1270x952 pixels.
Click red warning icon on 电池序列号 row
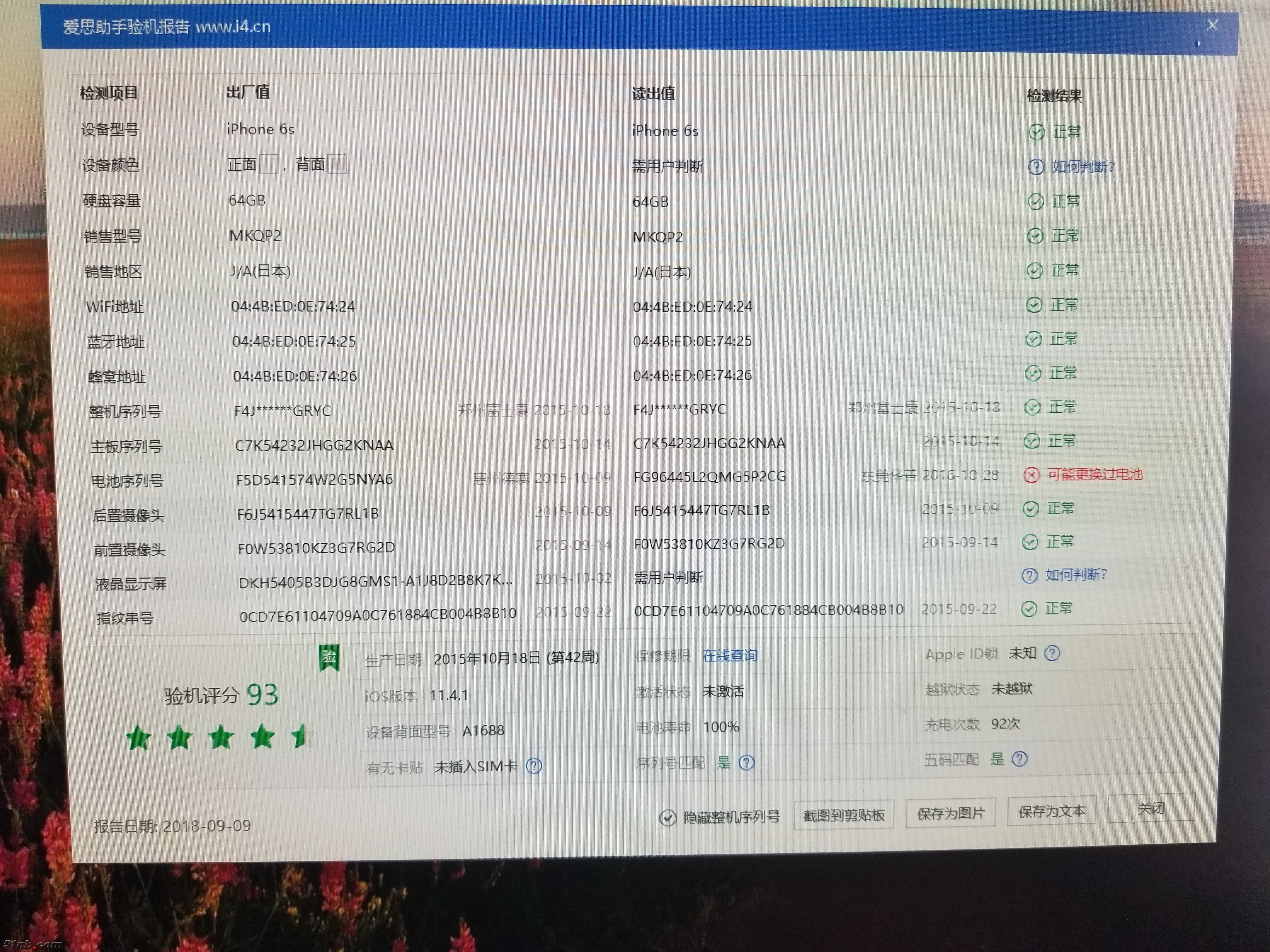tap(1031, 475)
